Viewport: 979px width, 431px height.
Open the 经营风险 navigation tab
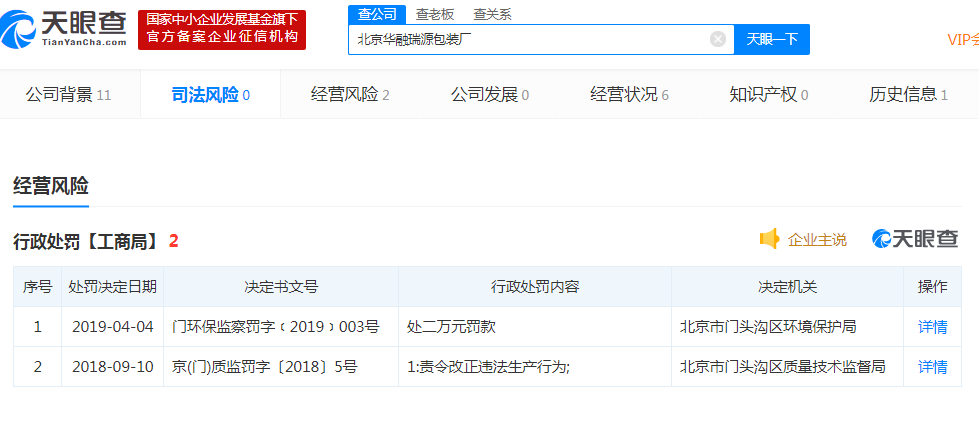[x=350, y=94]
